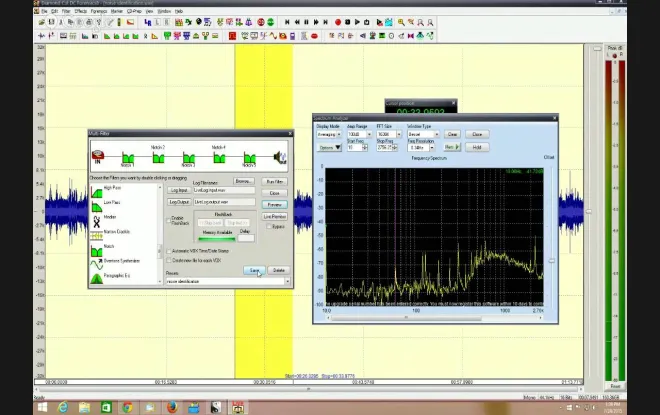Click the Pause button in the transport toolbar
The image size is (660, 415).
[306, 22]
